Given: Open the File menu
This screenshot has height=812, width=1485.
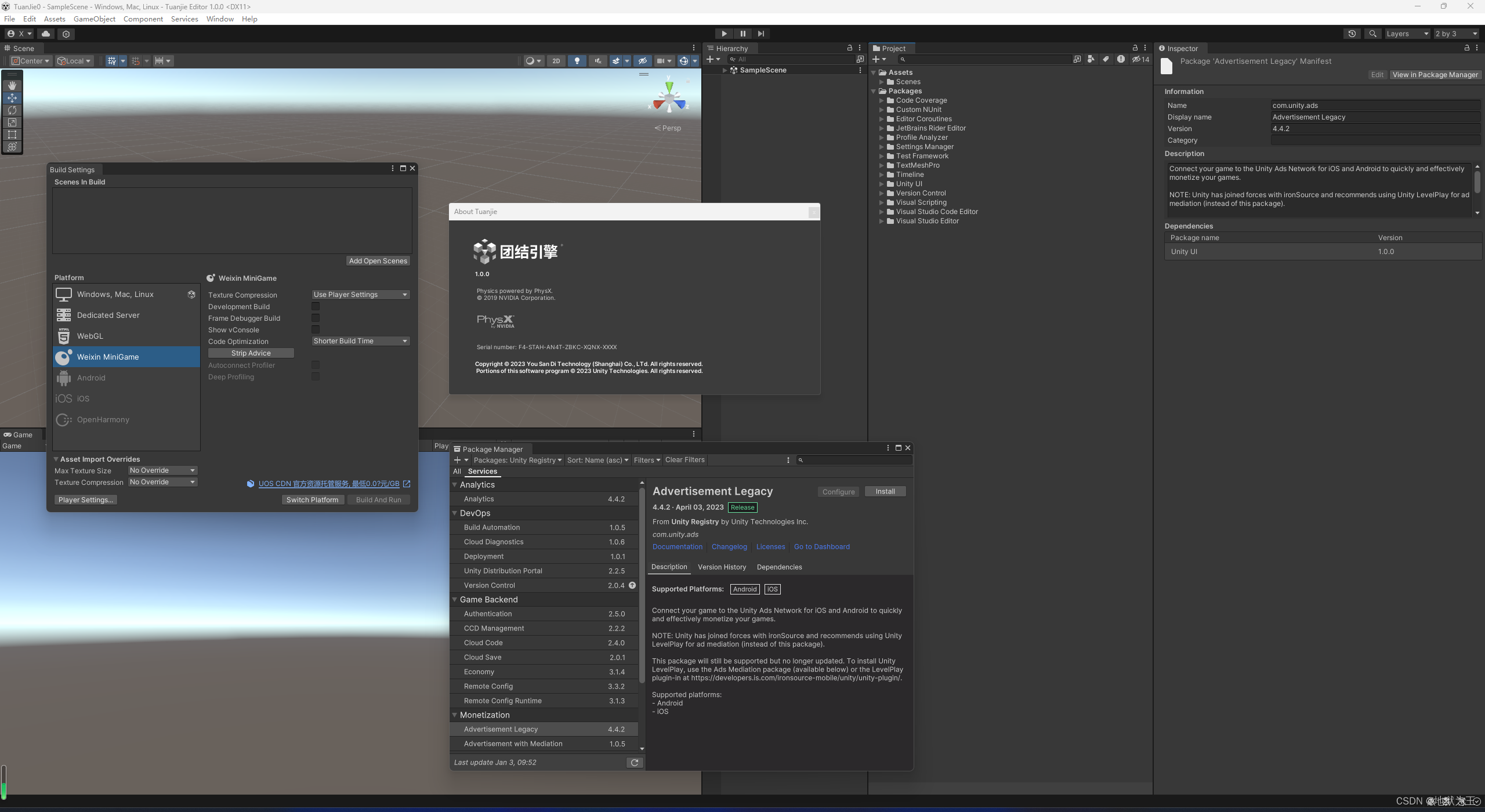Looking at the screenshot, I should [10, 19].
